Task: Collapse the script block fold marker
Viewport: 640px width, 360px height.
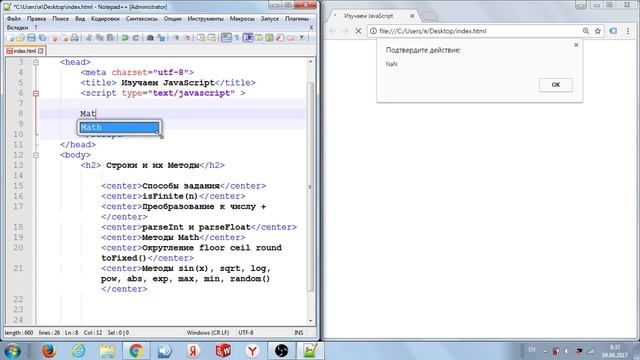Action: pyautogui.click(x=36, y=93)
